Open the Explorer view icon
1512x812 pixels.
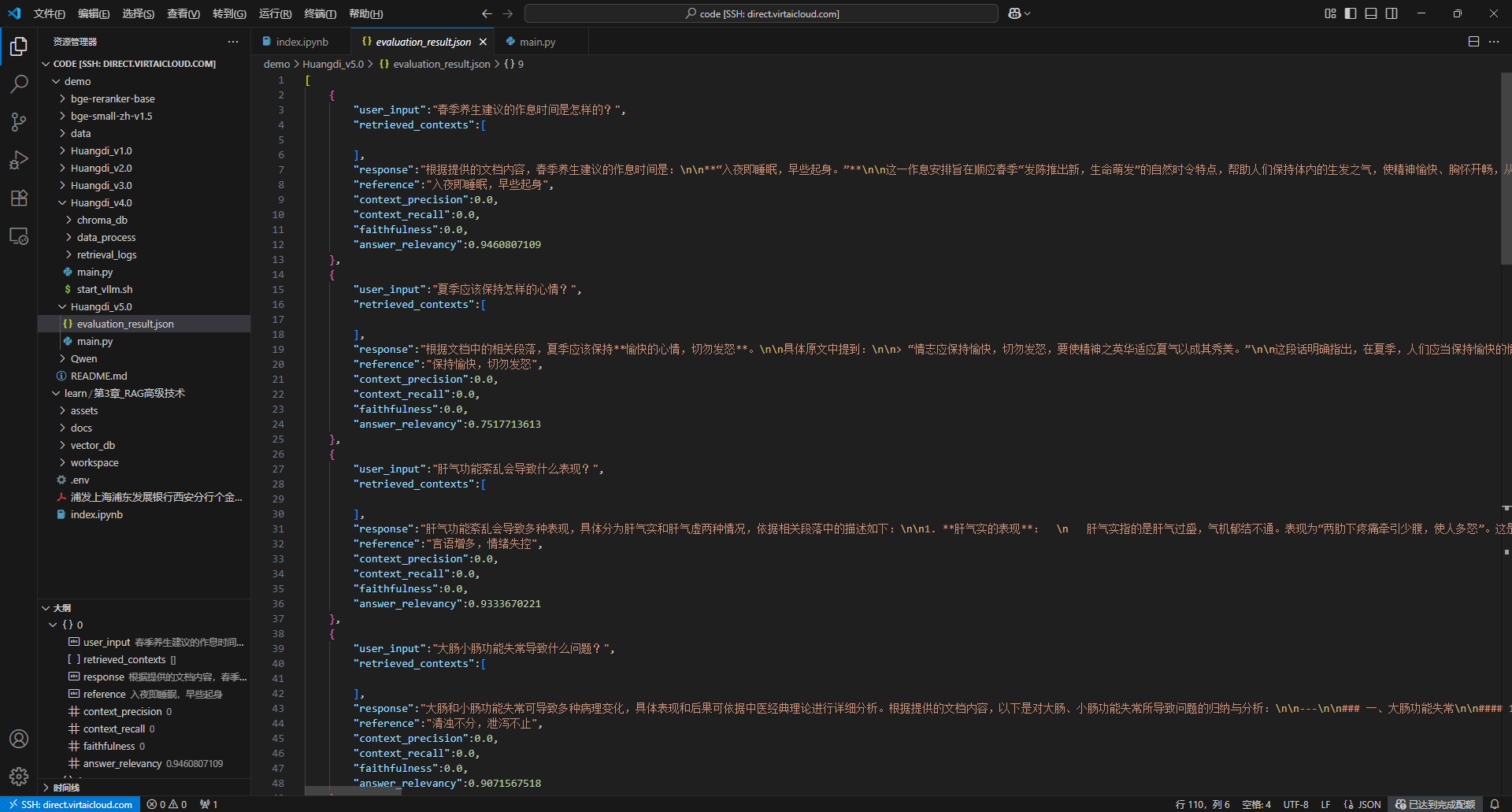19,46
